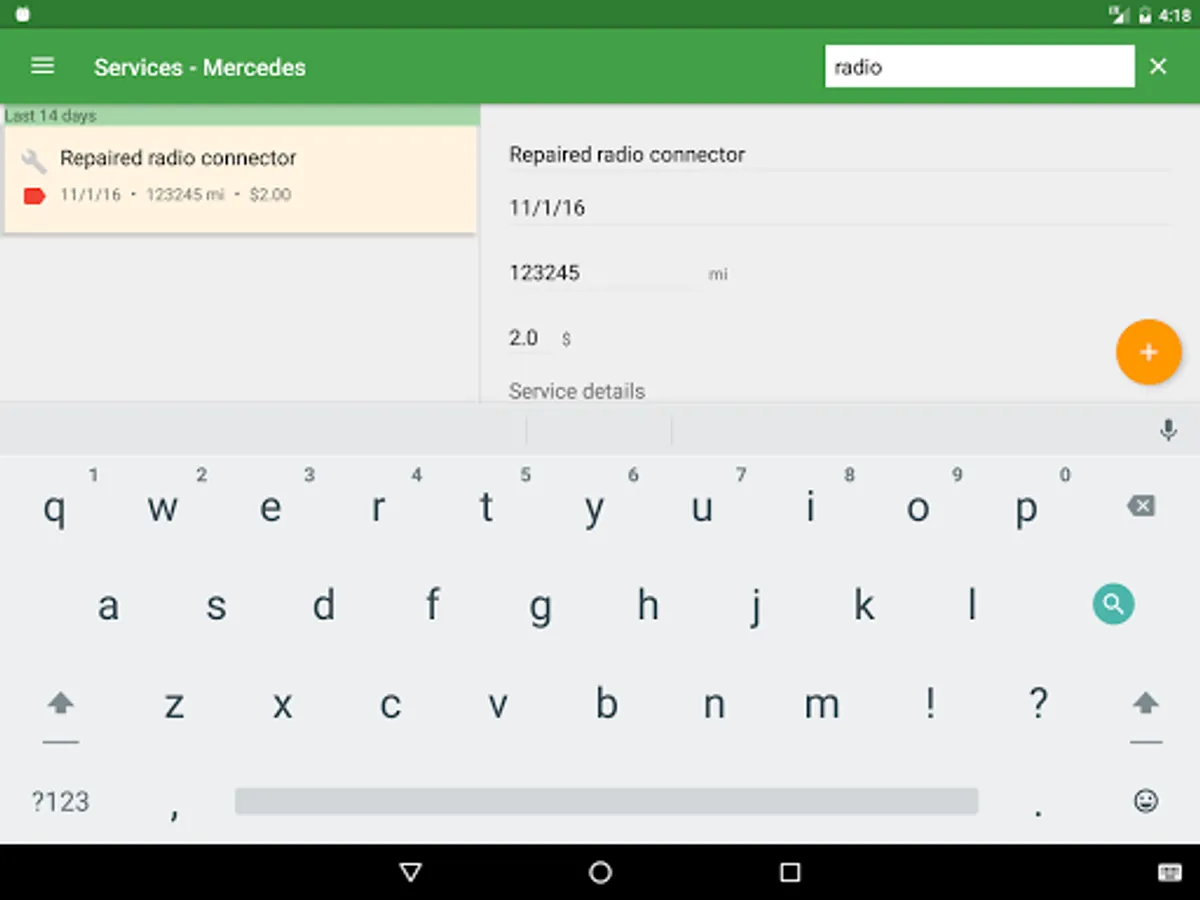The width and height of the screenshot is (1200, 900).
Task: Tap the Service details field
Action: [577, 391]
